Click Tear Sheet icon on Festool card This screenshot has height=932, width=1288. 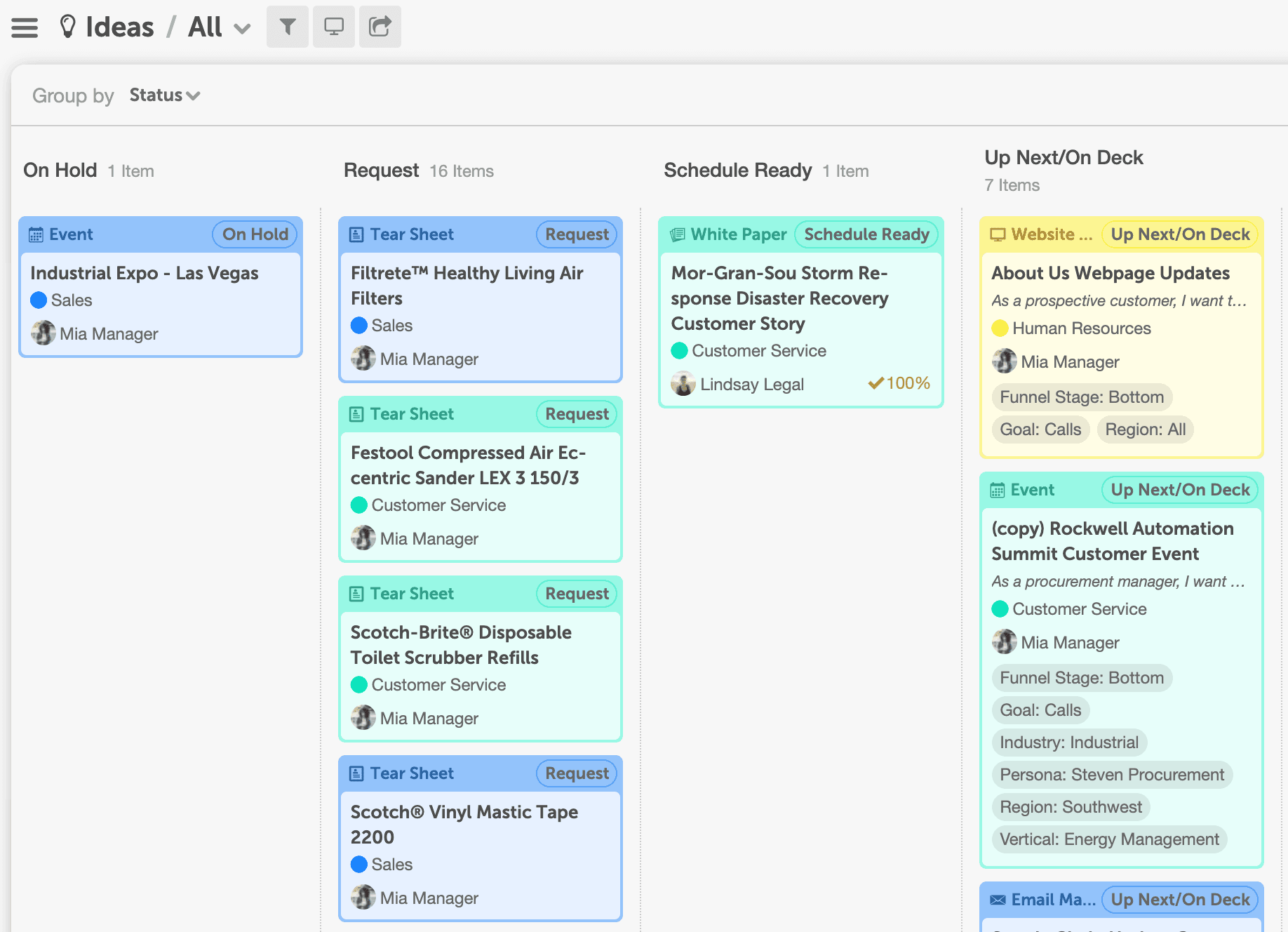pyautogui.click(x=356, y=414)
